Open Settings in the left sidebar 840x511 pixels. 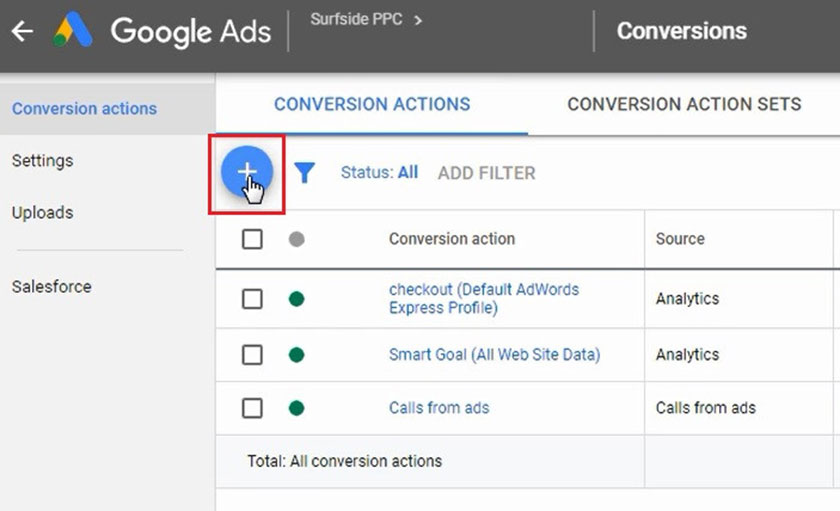[43, 160]
